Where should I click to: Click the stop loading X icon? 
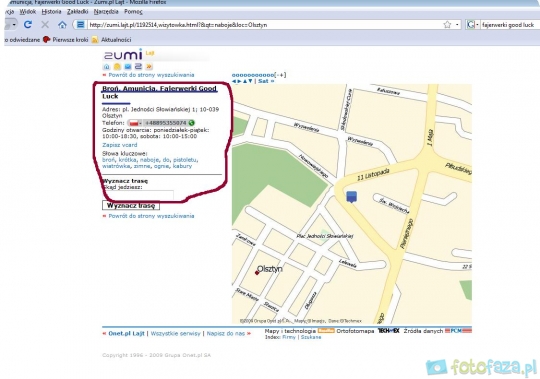tap(45, 25)
